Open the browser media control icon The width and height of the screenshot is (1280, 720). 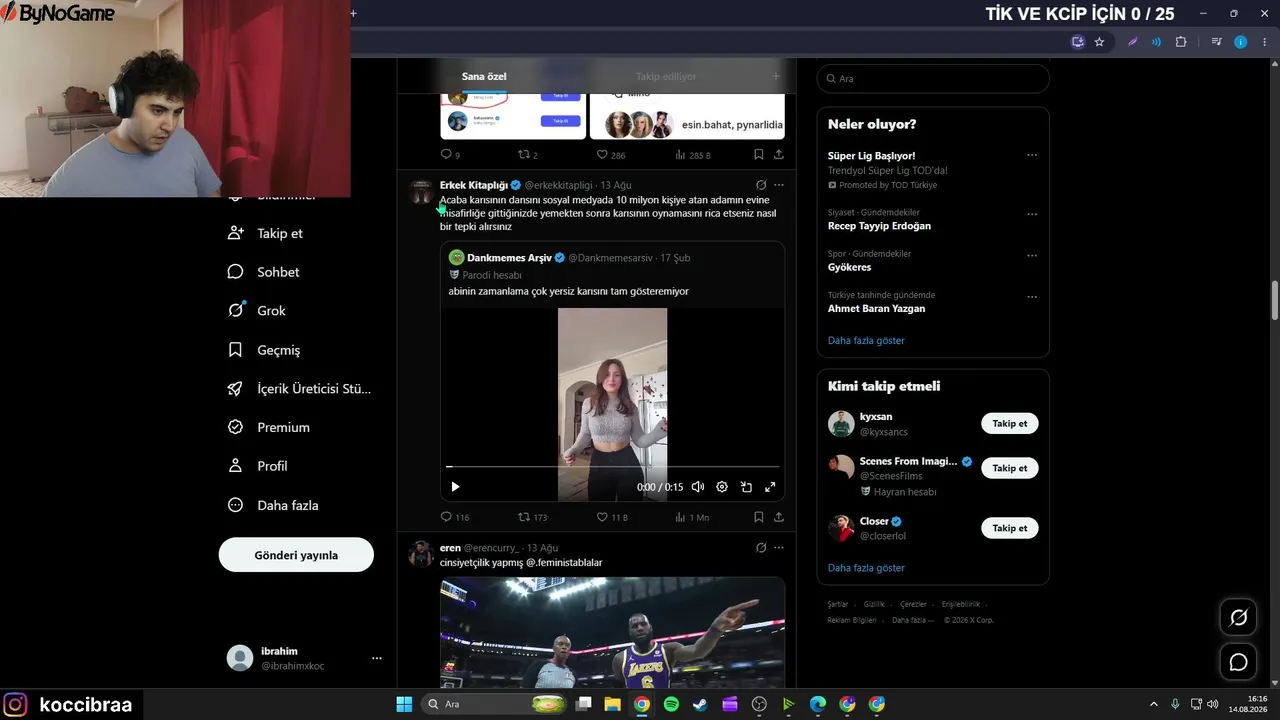(x=1216, y=42)
